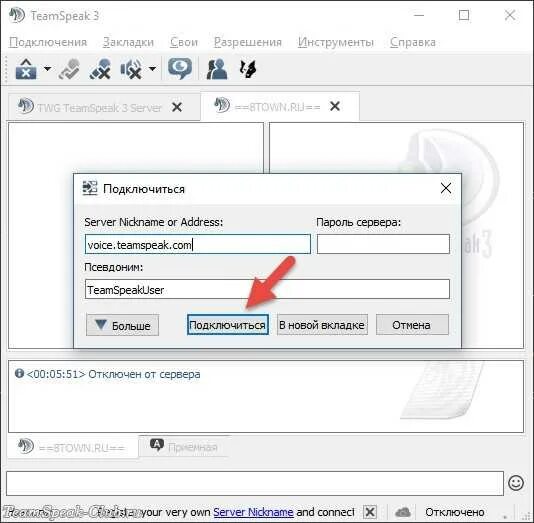The width and height of the screenshot is (534, 523).
Task: Open the Server Nickname link in status bar
Action: pos(253,511)
